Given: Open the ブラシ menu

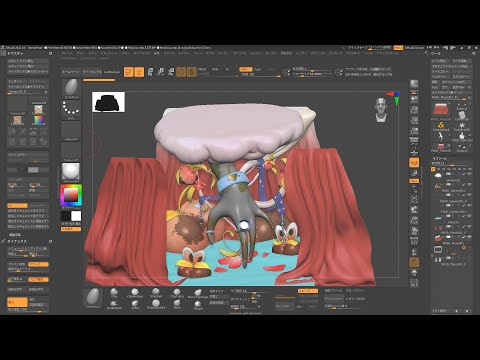Looking at the screenshot, I should [x=80, y=53].
